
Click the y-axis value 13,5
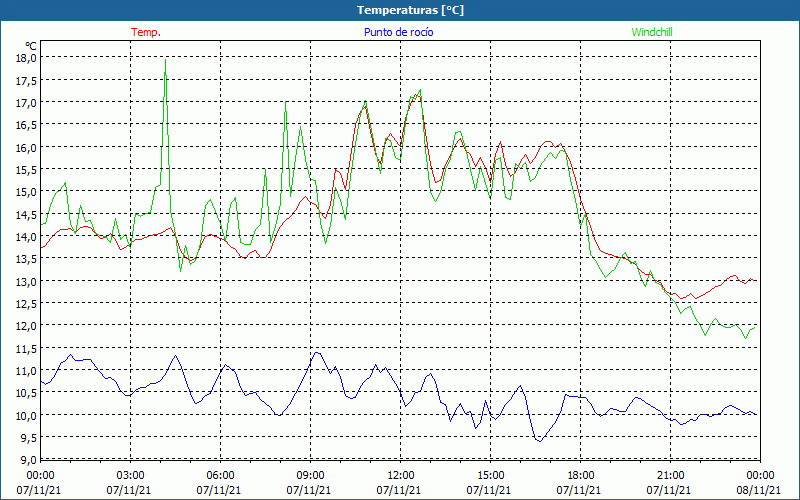coord(26,259)
